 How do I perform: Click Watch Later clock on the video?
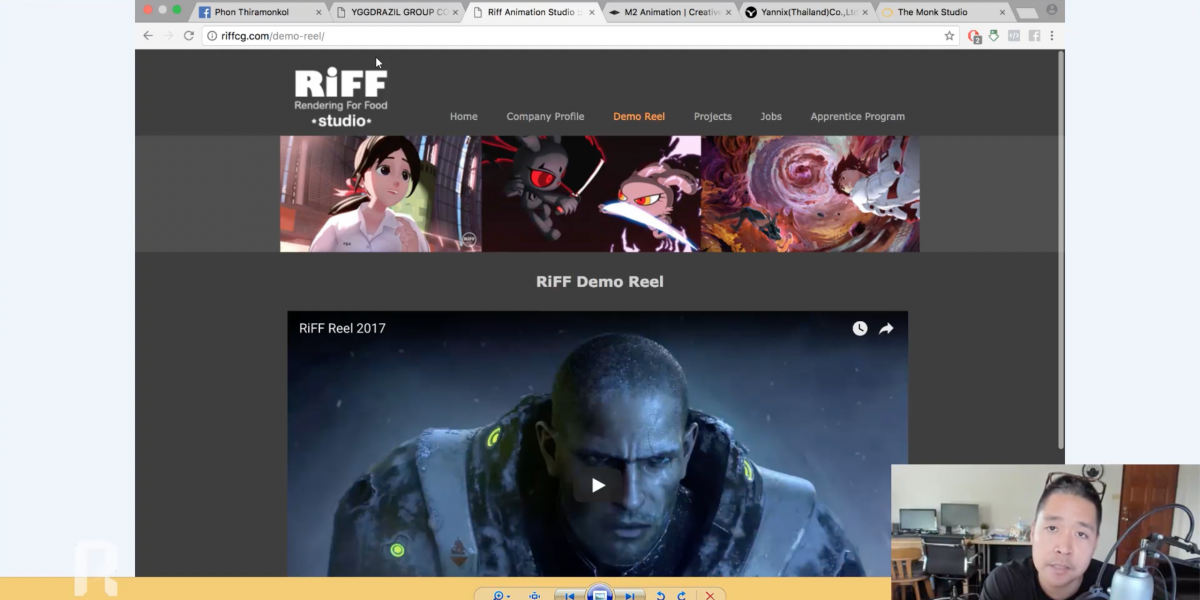(x=860, y=328)
